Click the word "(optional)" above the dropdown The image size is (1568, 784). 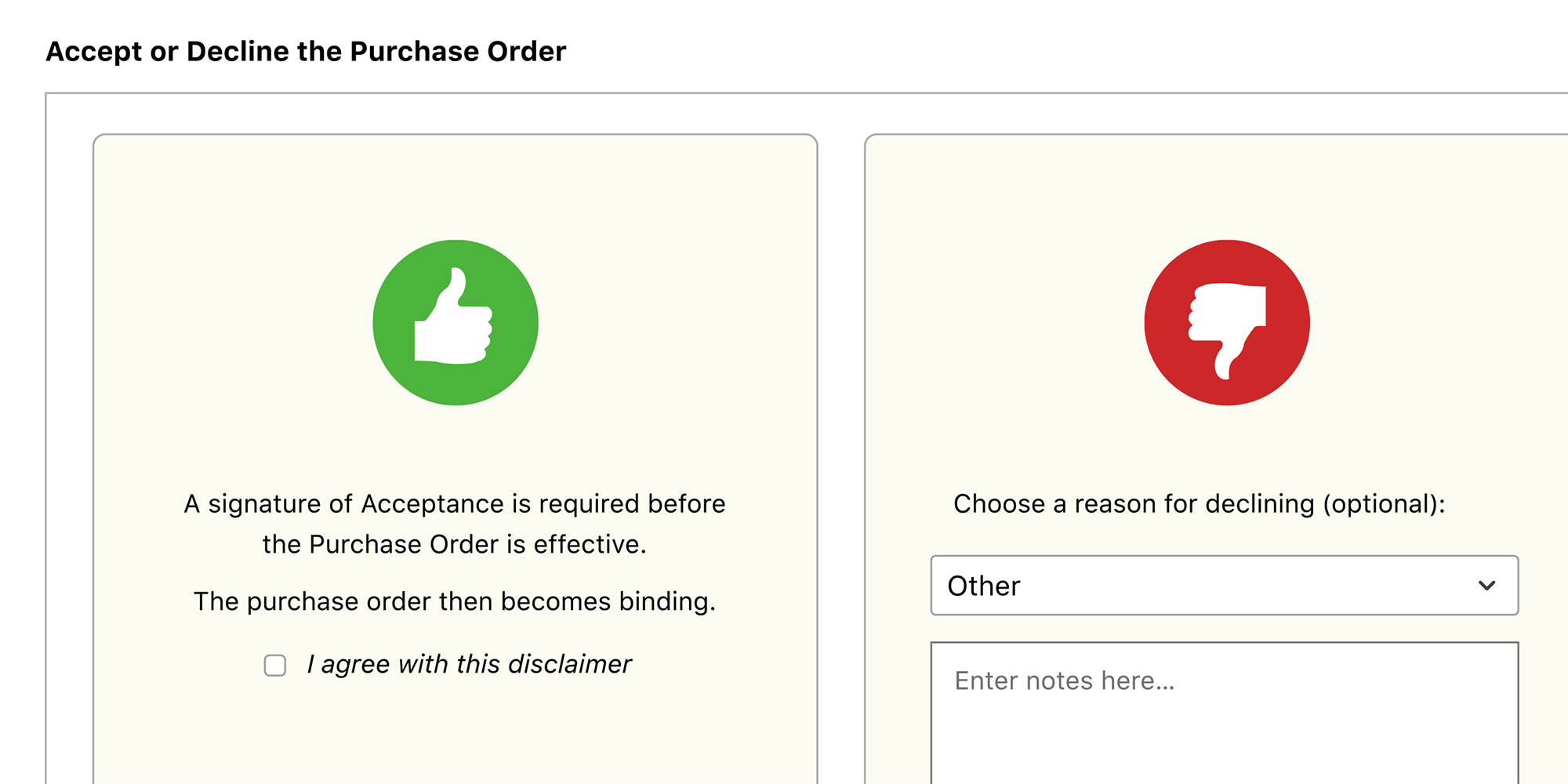click(1383, 503)
